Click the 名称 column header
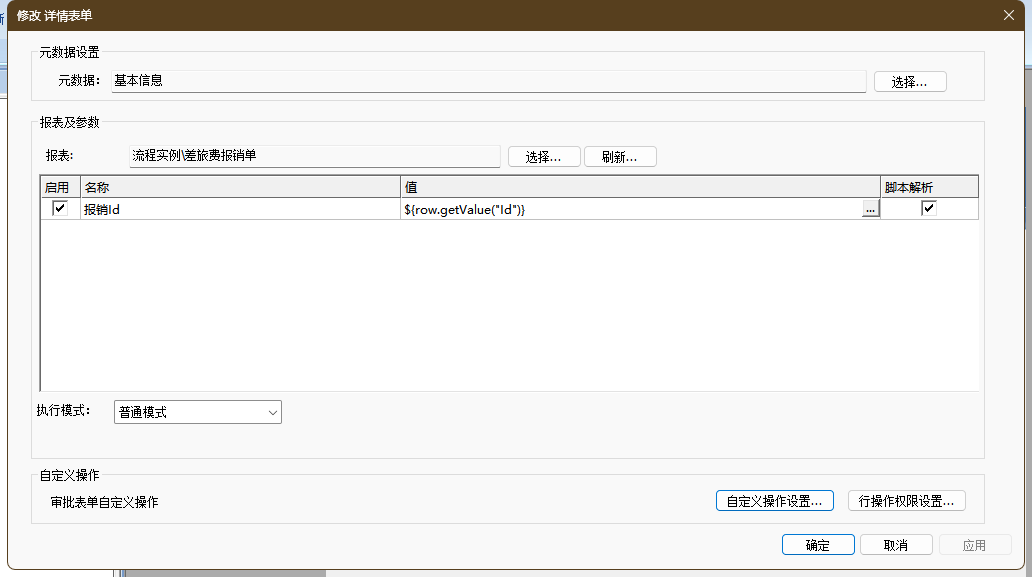The height and width of the screenshot is (577, 1032). tap(240, 187)
